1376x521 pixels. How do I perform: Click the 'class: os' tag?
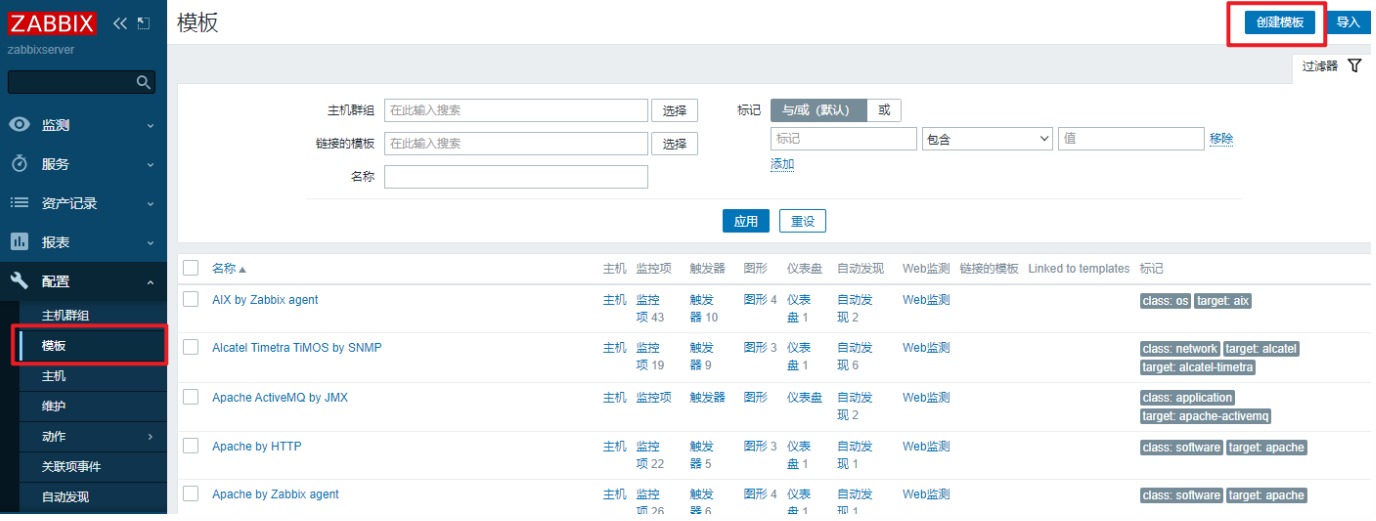click(x=1165, y=301)
